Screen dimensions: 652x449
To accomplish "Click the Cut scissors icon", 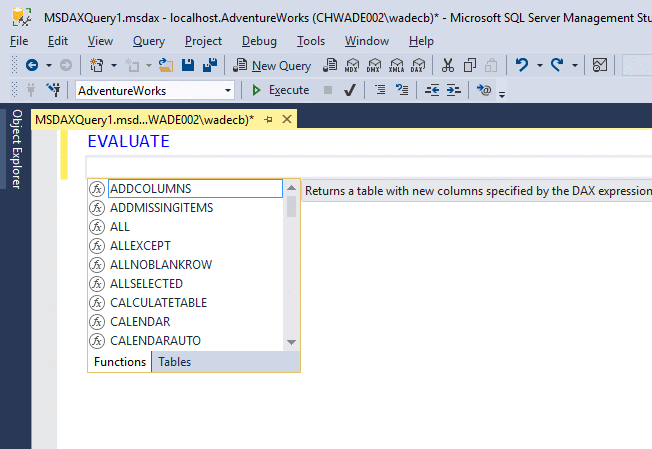I will (447, 65).
